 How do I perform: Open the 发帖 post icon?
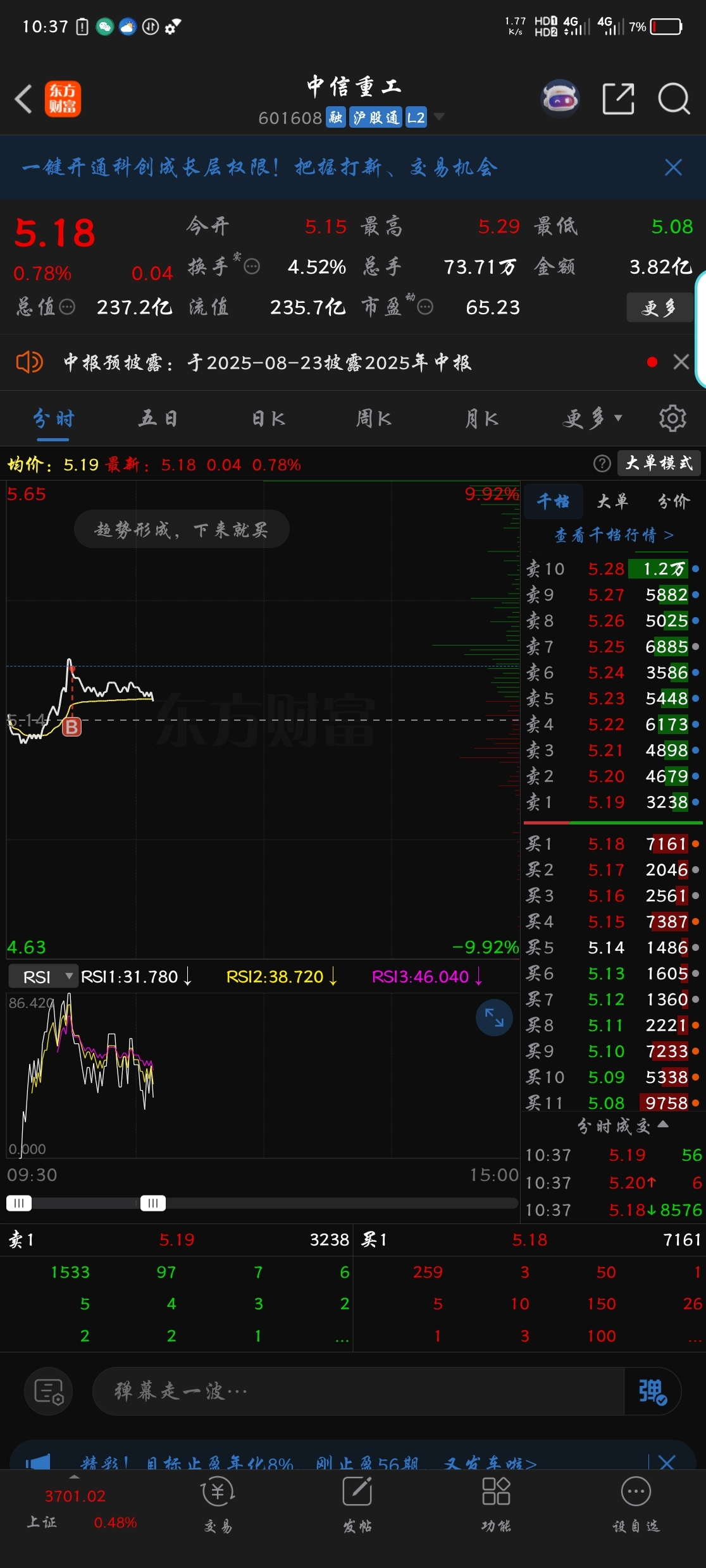(357, 1505)
